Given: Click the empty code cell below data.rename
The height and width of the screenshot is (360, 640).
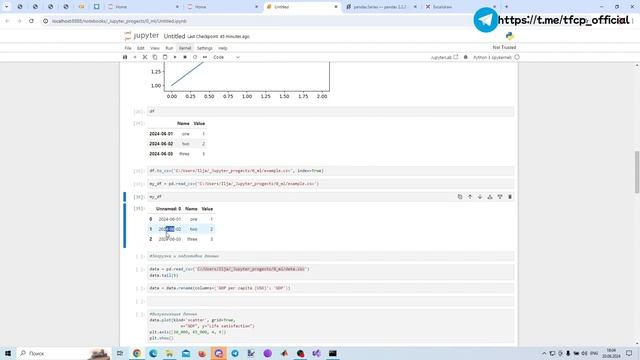Looking at the screenshot, I should tap(331, 301).
